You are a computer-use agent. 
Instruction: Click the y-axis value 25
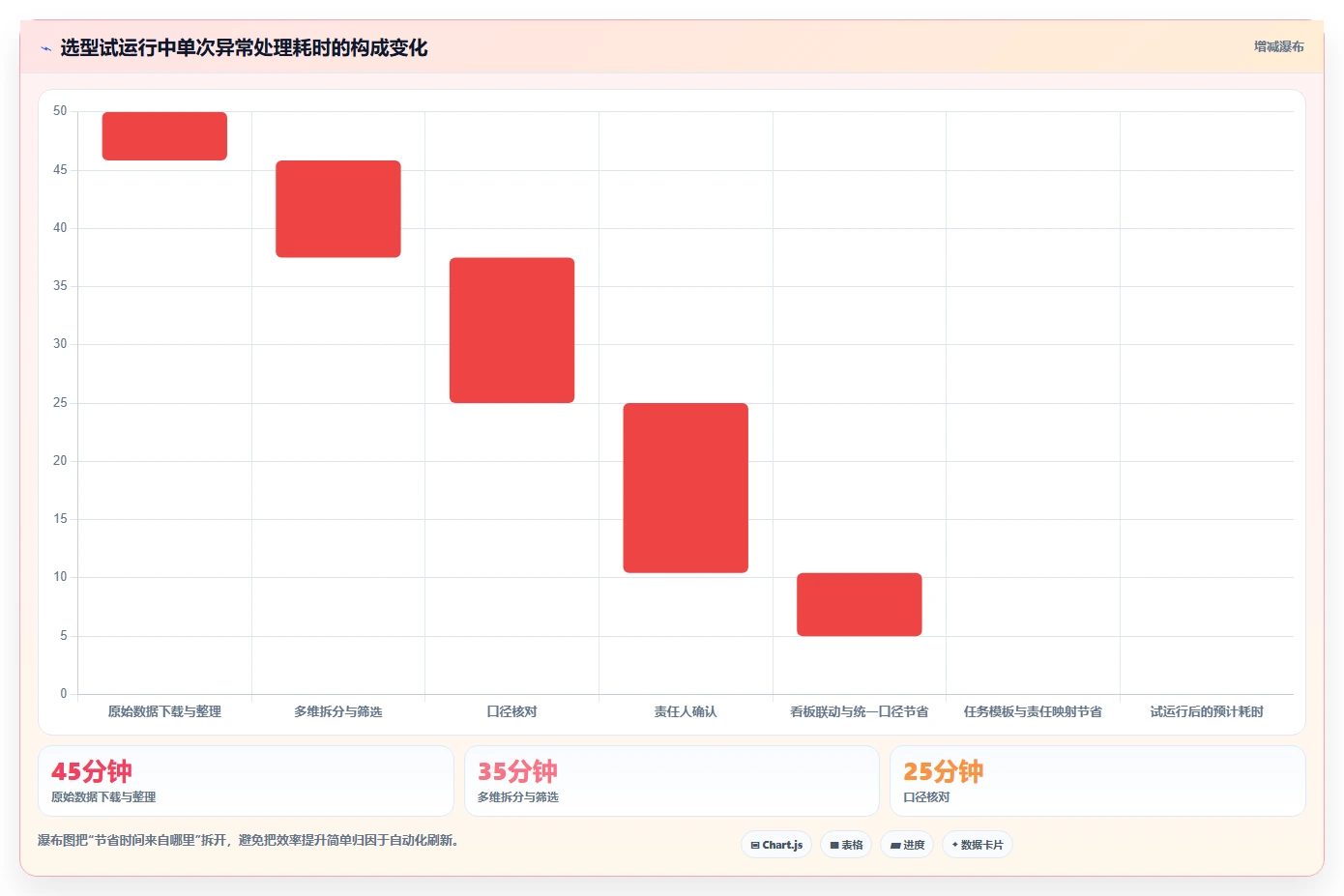[x=60, y=403]
